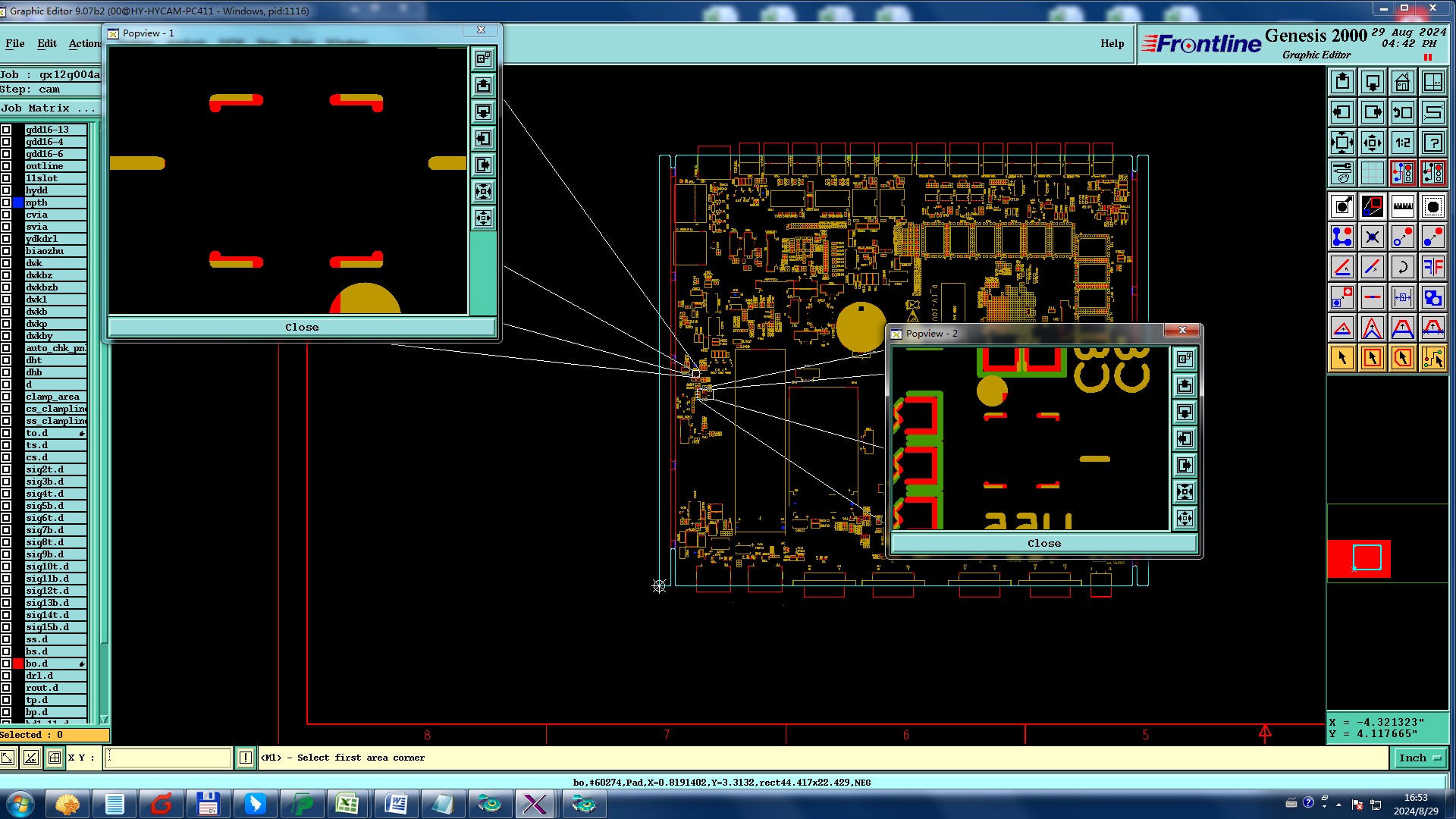Select the rectangle area selection arrow tool
The height and width of the screenshot is (819, 1456).
point(1372,358)
